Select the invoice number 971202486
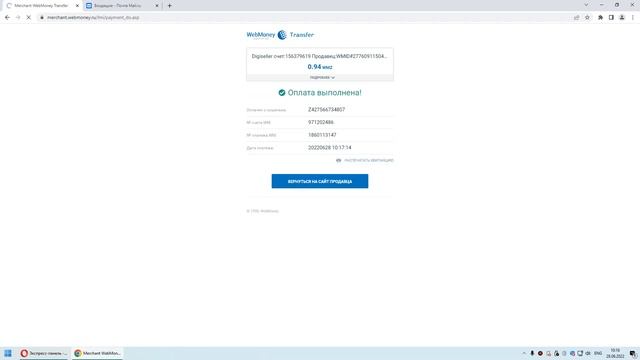Screen dimensions: 640x360 click(321, 122)
